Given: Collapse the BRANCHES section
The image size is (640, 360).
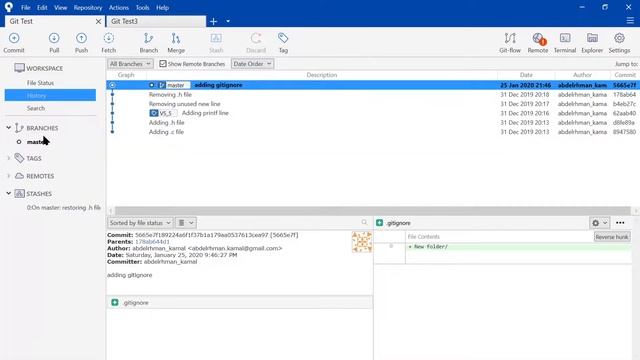Looking at the screenshot, I should (x=9, y=128).
